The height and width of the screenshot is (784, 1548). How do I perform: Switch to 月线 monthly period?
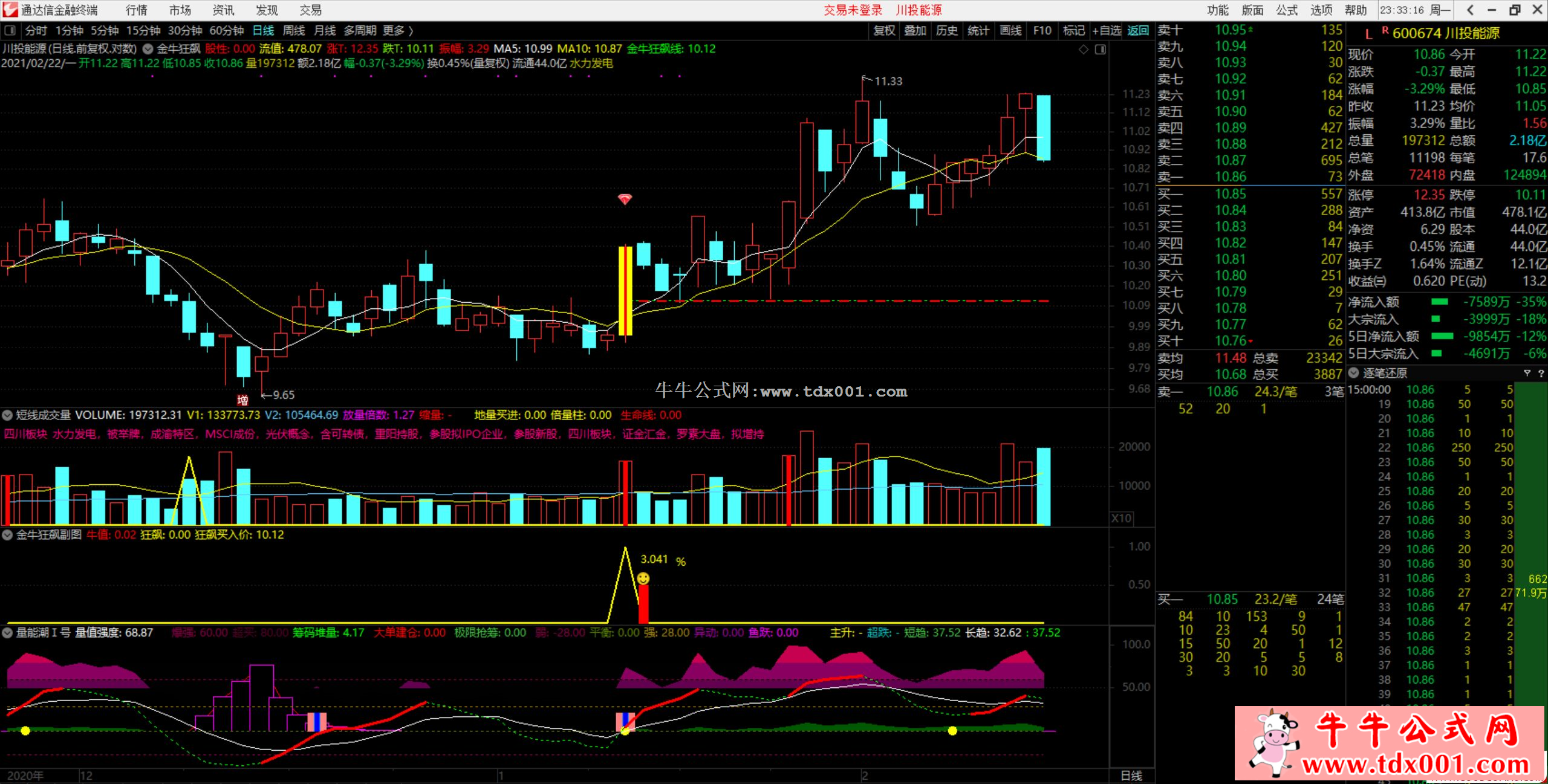pyautogui.click(x=325, y=30)
